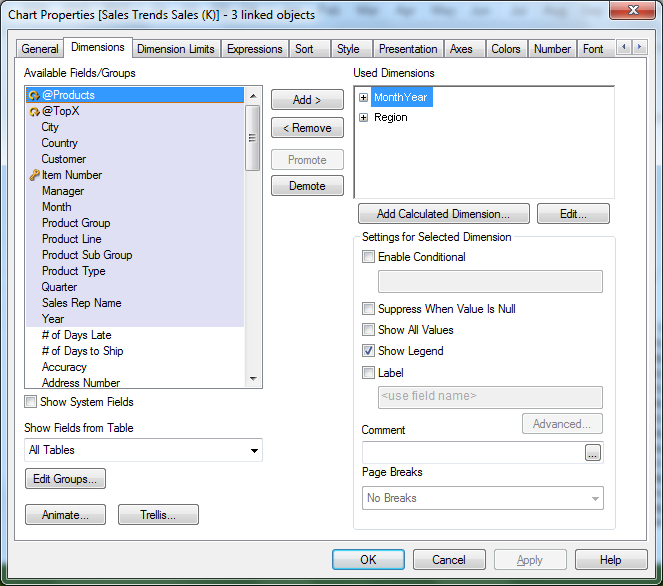The image size is (663, 586).
Task: Enable the Enable Conditional checkbox
Action: pos(368,257)
